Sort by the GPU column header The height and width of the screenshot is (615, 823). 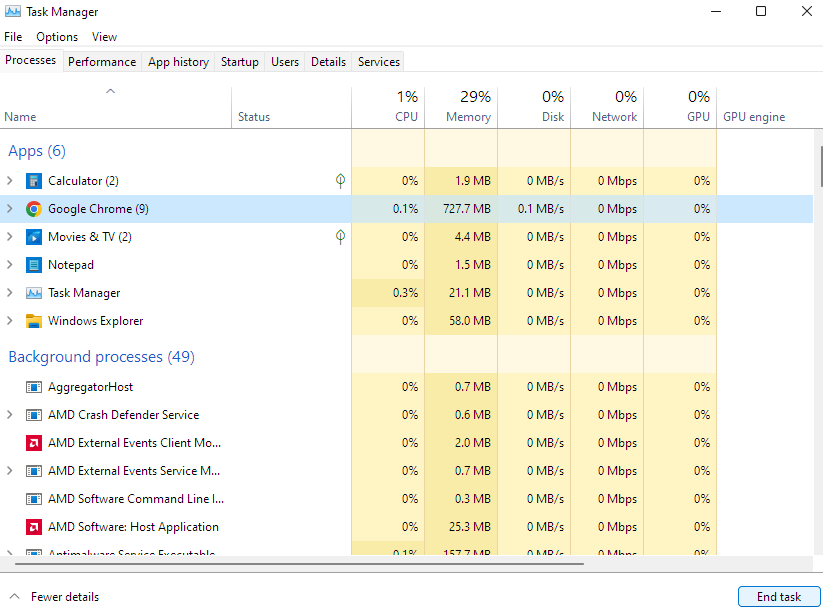click(680, 108)
